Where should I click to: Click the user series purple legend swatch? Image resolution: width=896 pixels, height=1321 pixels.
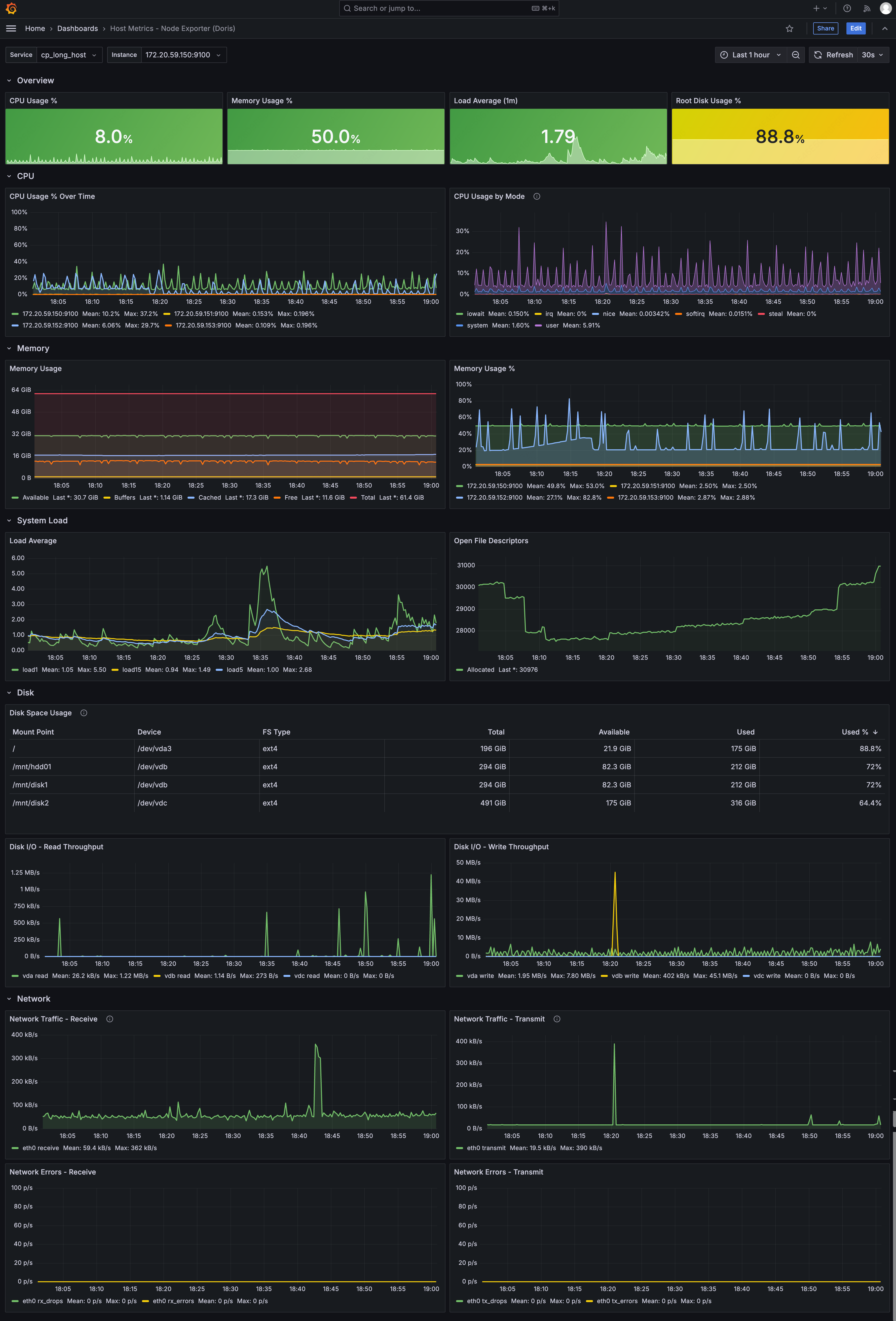click(x=538, y=326)
